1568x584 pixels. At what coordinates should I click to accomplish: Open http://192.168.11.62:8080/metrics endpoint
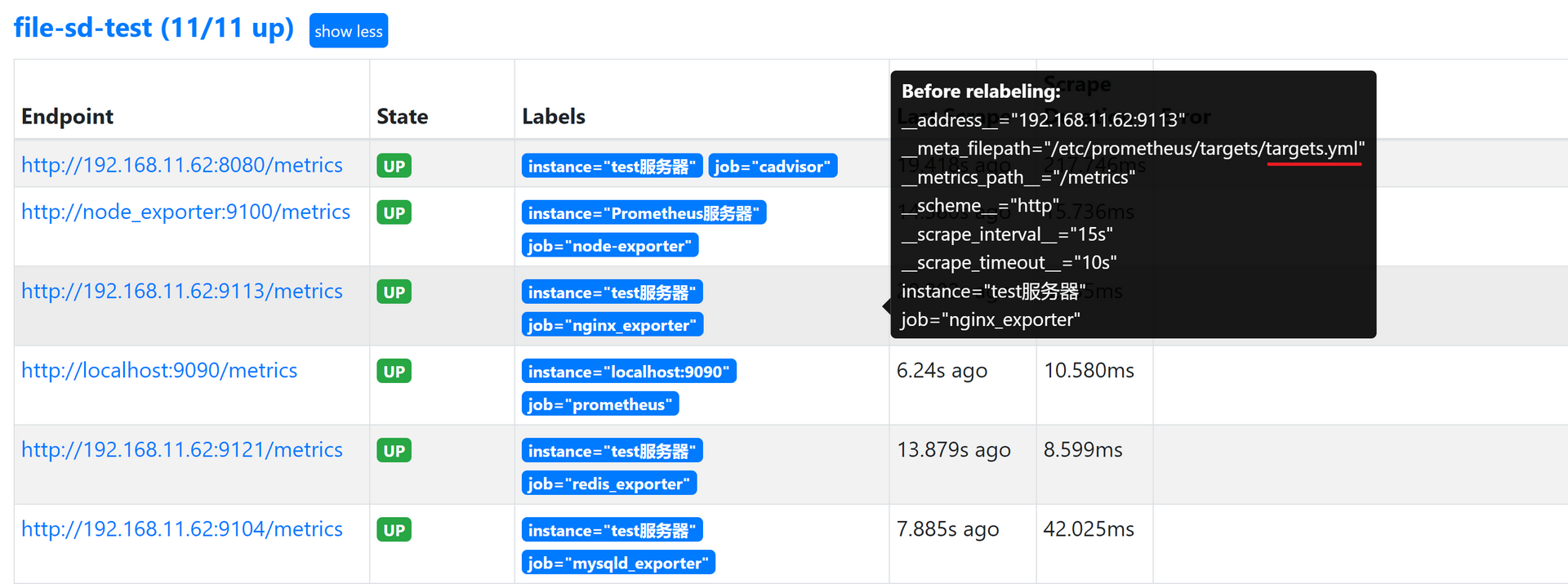(x=182, y=165)
